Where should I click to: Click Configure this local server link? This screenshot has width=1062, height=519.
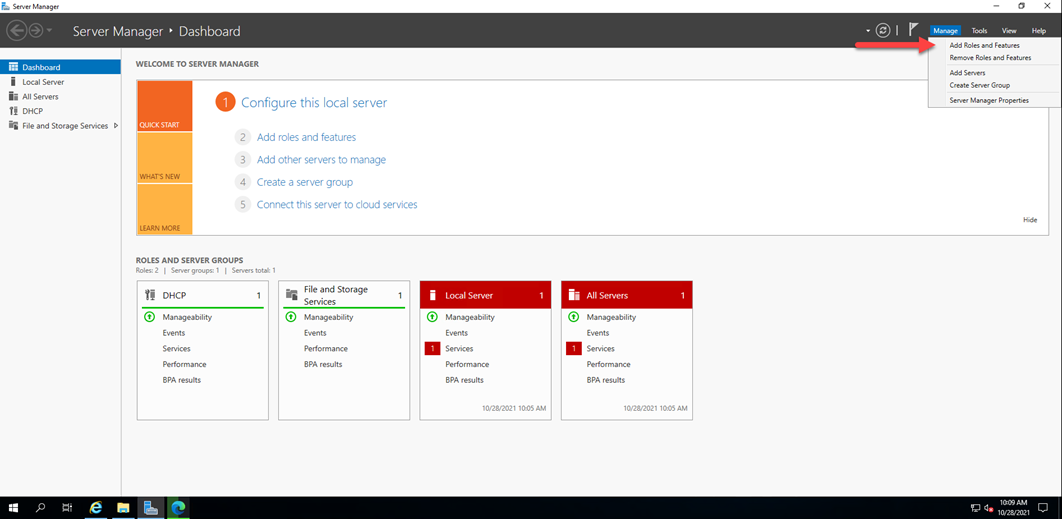pyautogui.click(x=314, y=103)
